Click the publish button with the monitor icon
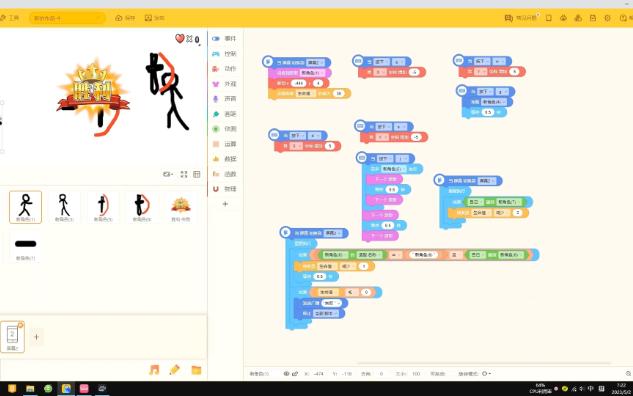The width and height of the screenshot is (633, 396). pyautogui.click(x=155, y=18)
